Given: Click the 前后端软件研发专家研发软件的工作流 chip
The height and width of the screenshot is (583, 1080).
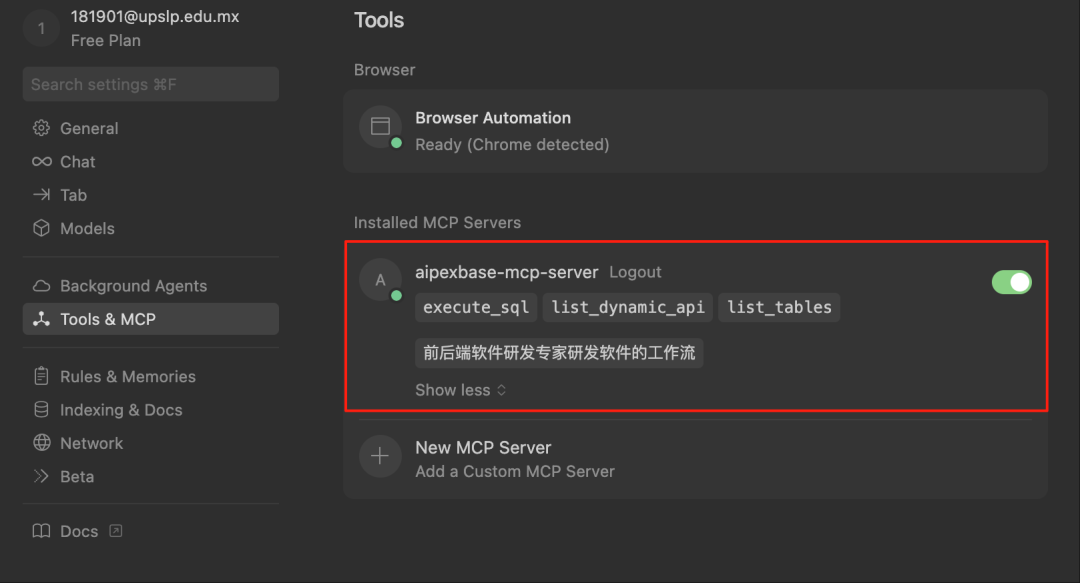Looking at the screenshot, I should (x=559, y=353).
